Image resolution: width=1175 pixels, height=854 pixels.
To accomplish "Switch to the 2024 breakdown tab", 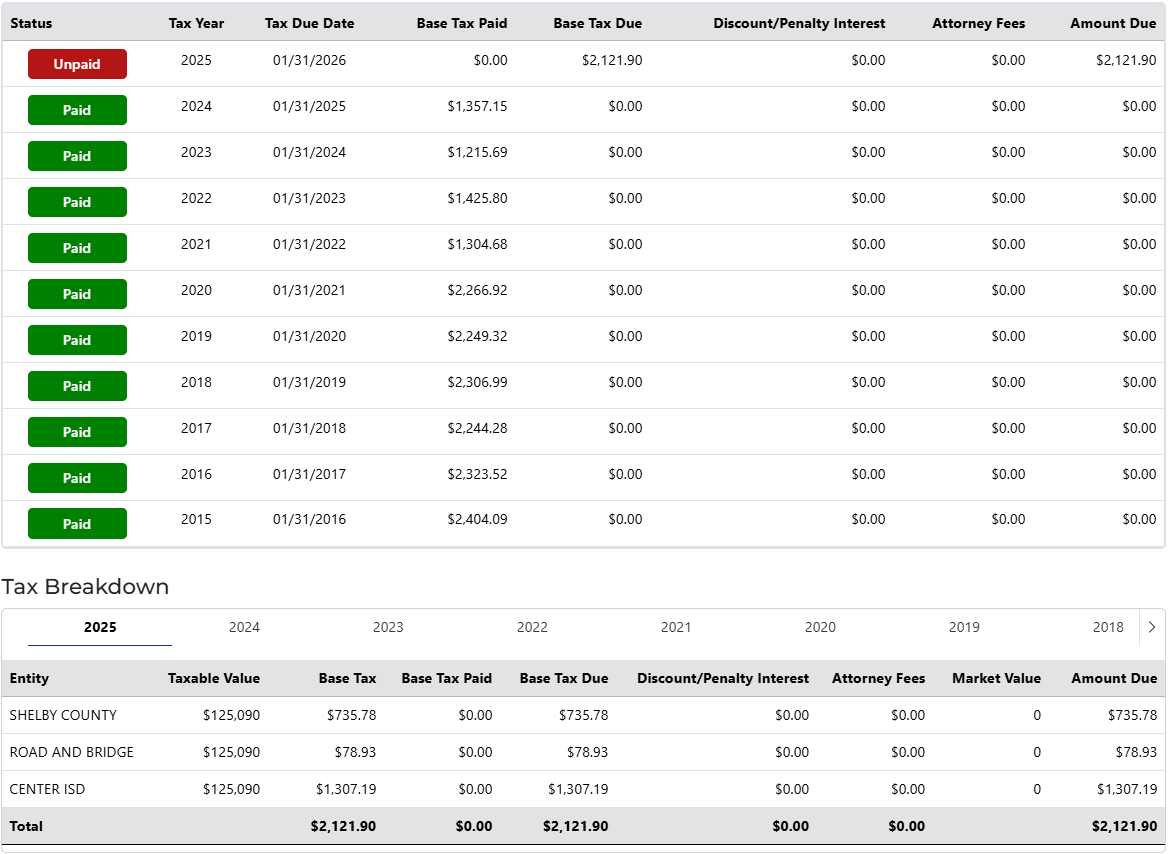I will click(x=244, y=627).
